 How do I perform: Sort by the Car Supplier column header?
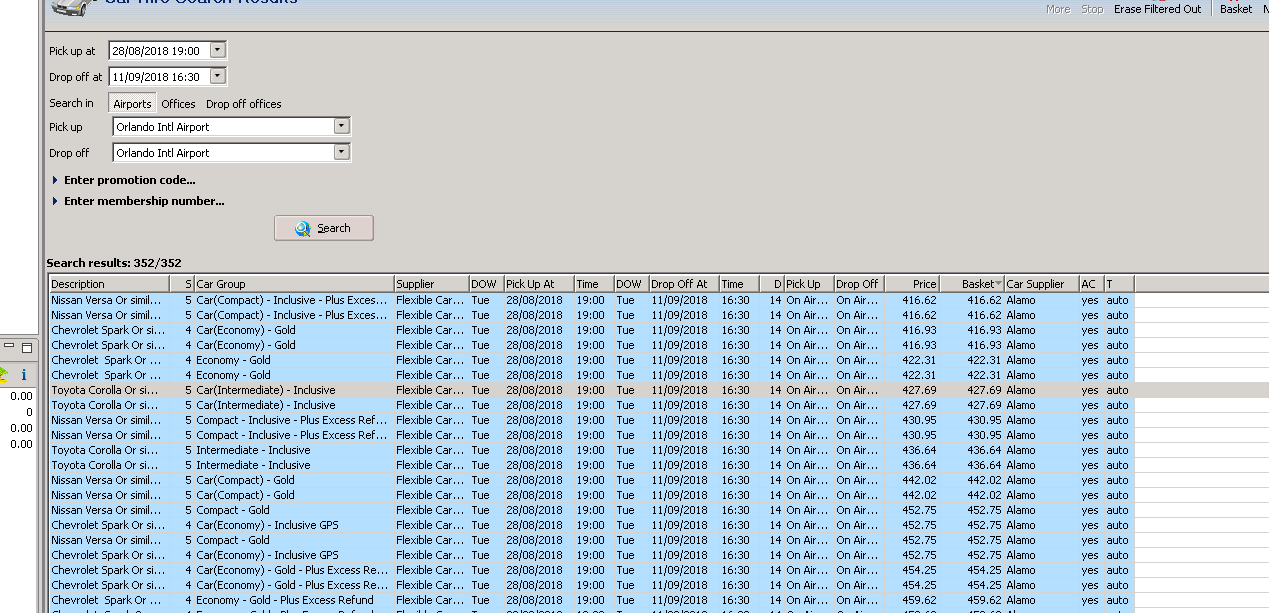pyautogui.click(x=1041, y=284)
